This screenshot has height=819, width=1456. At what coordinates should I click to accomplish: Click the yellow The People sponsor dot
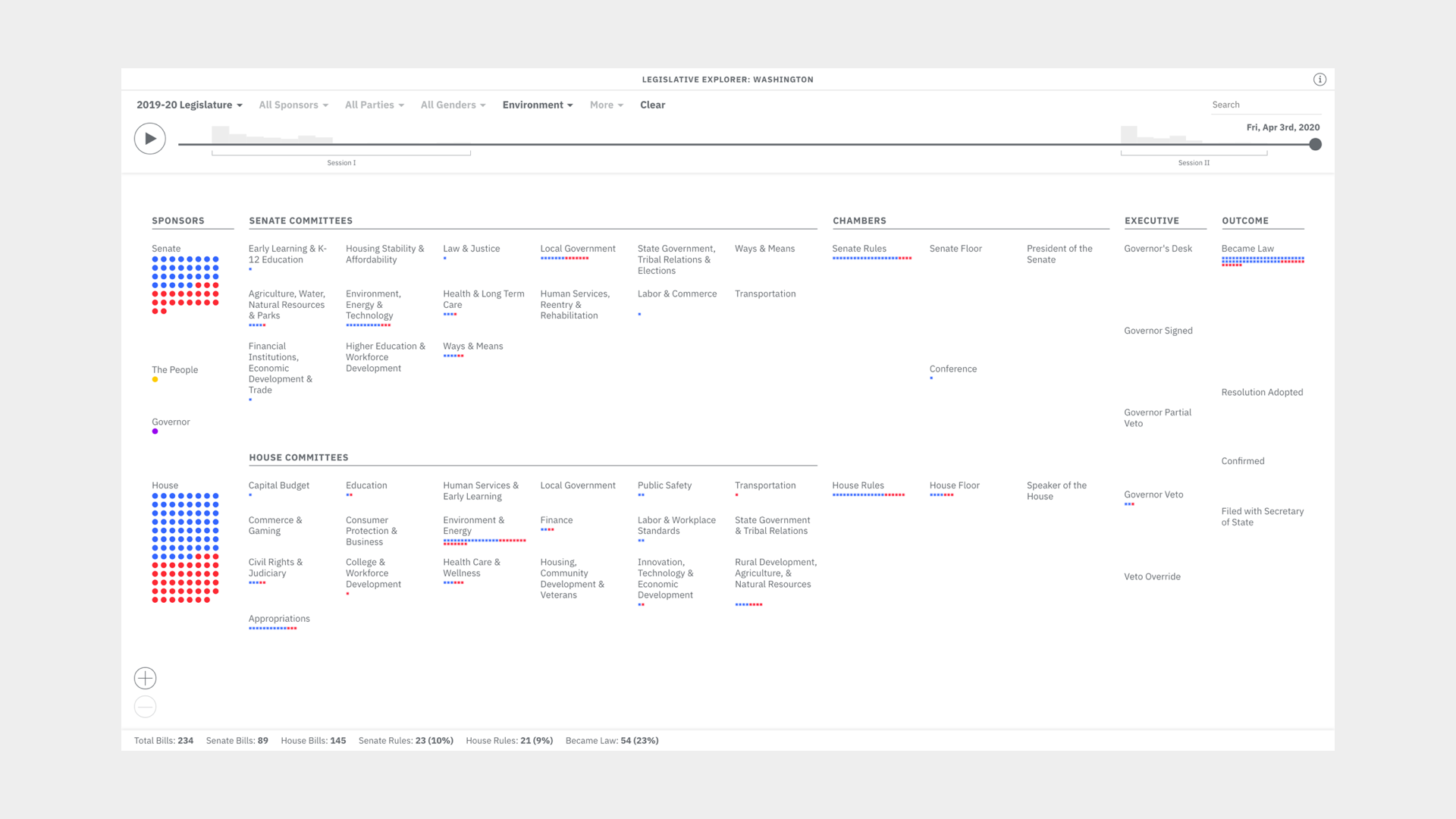click(155, 379)
